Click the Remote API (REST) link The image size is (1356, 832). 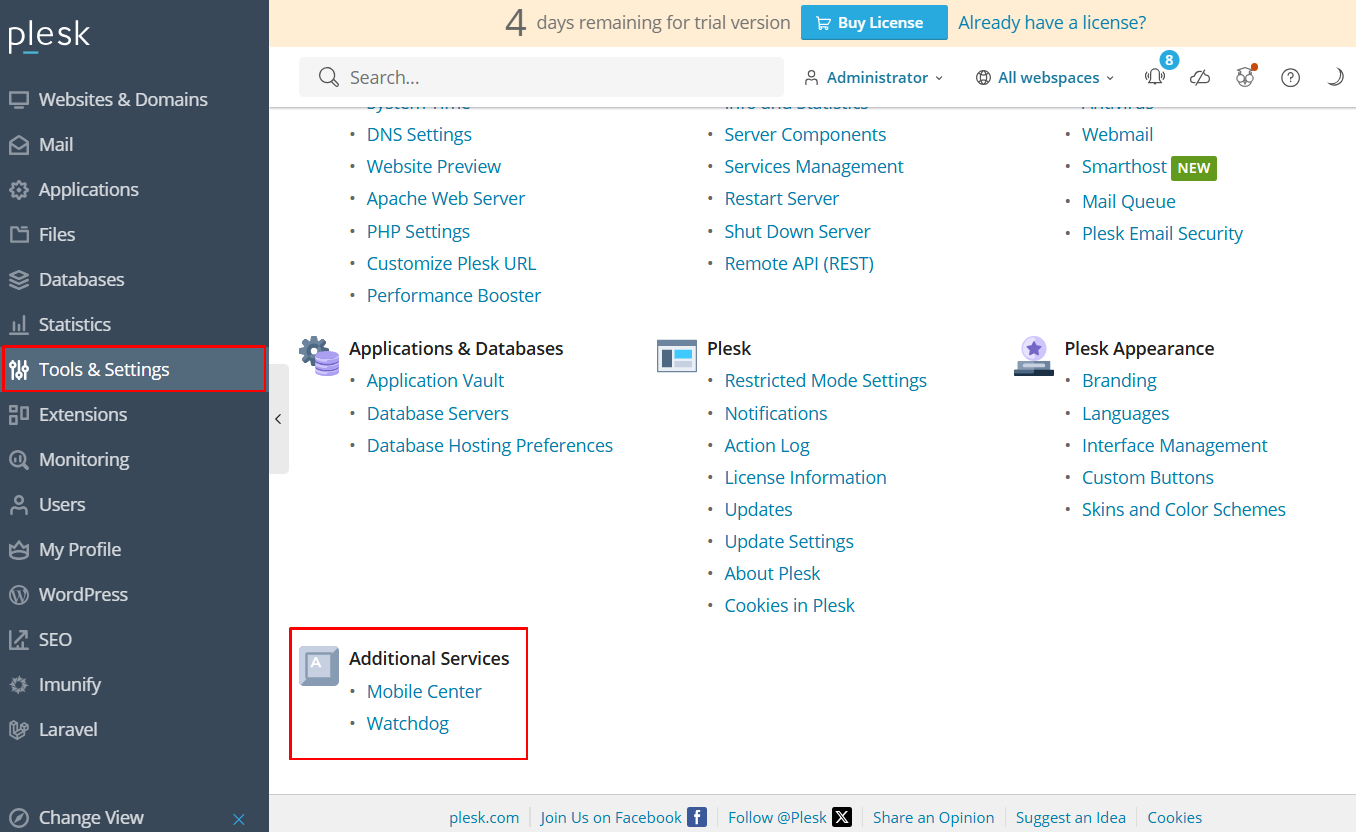pyautogui.click(x=799, y=264)
